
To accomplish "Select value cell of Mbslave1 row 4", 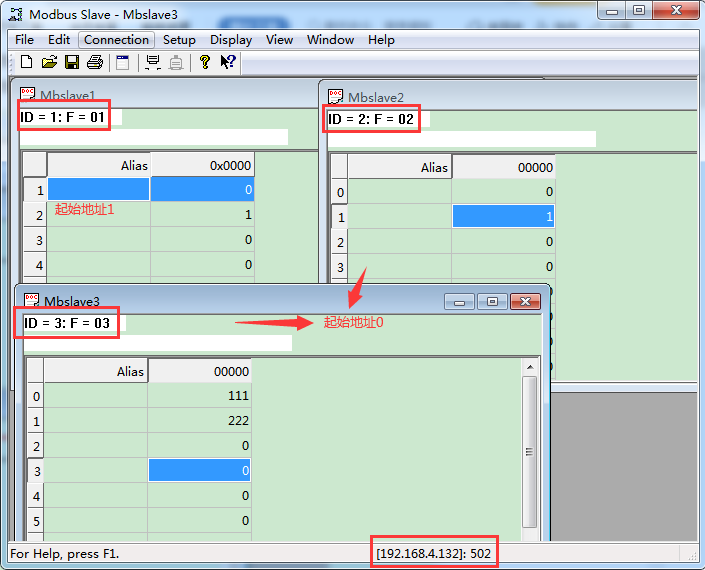I will 202,265.
